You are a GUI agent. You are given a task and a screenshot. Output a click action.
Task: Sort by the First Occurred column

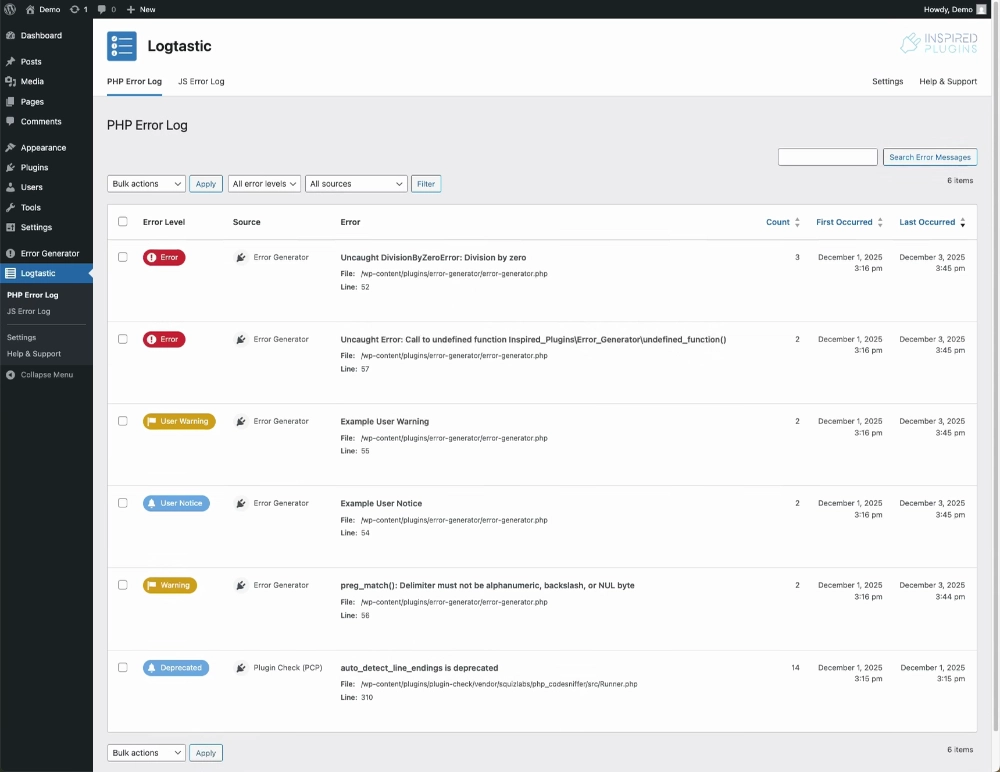(849, 222)
